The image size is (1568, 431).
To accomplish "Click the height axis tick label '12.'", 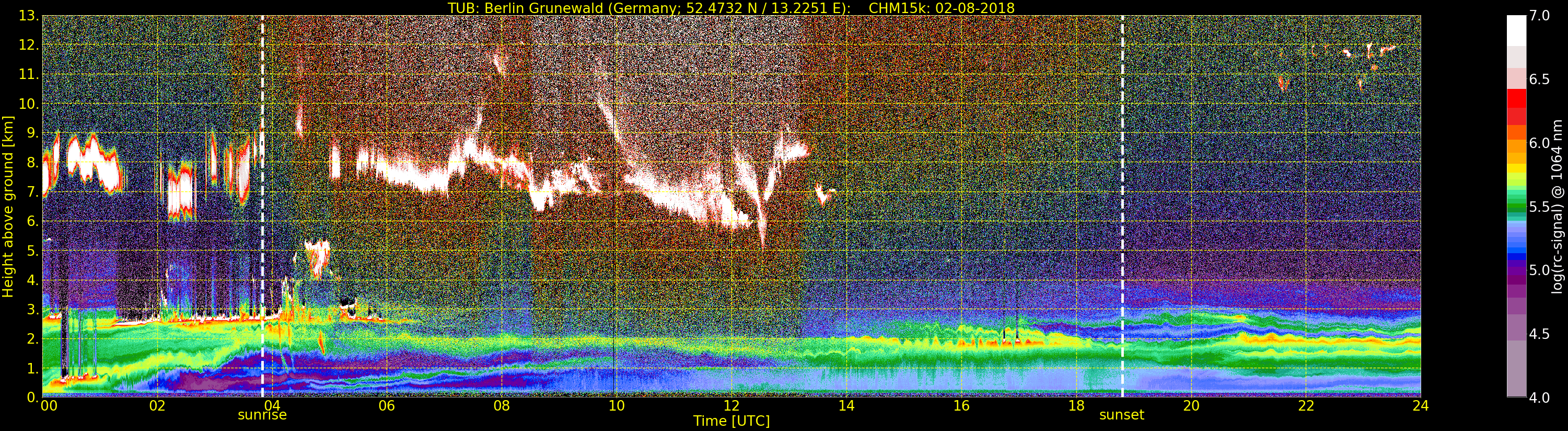I will (x=29, y=45).
